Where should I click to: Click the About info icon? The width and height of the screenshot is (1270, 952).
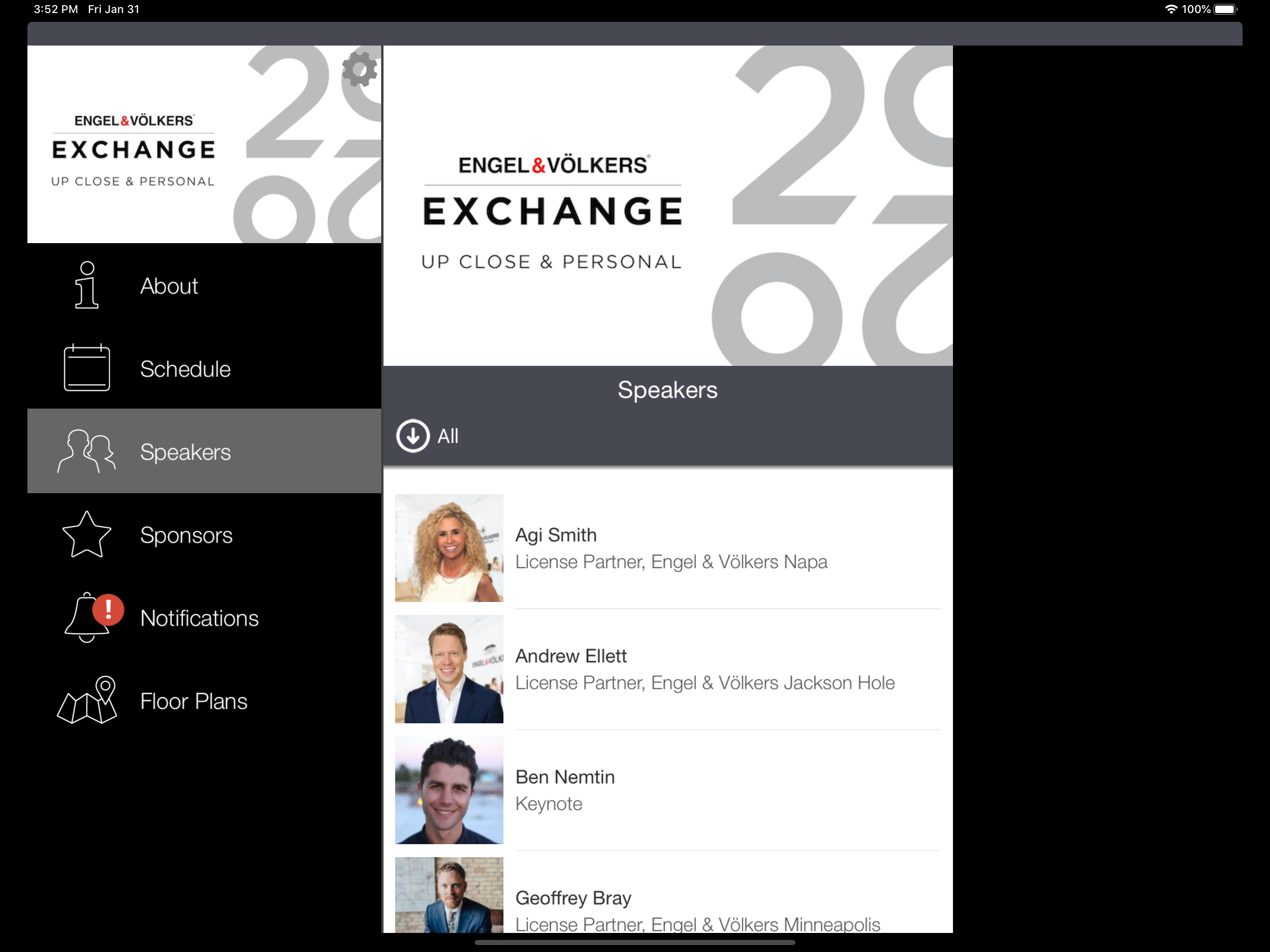point(86,285)
